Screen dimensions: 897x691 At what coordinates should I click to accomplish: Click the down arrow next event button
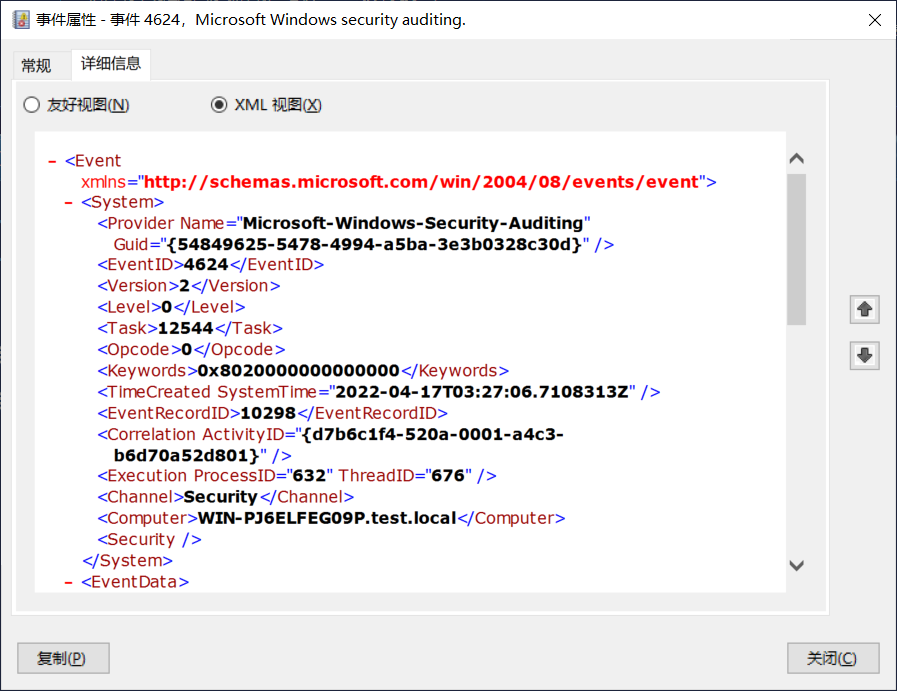[865, 355]
